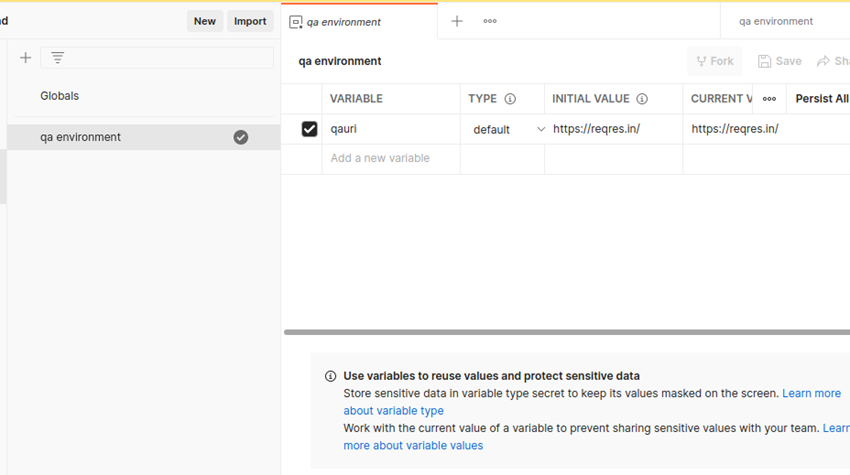This screenshot has width=850, height=475.
Task: Save the qa environment
Action: 780,61
